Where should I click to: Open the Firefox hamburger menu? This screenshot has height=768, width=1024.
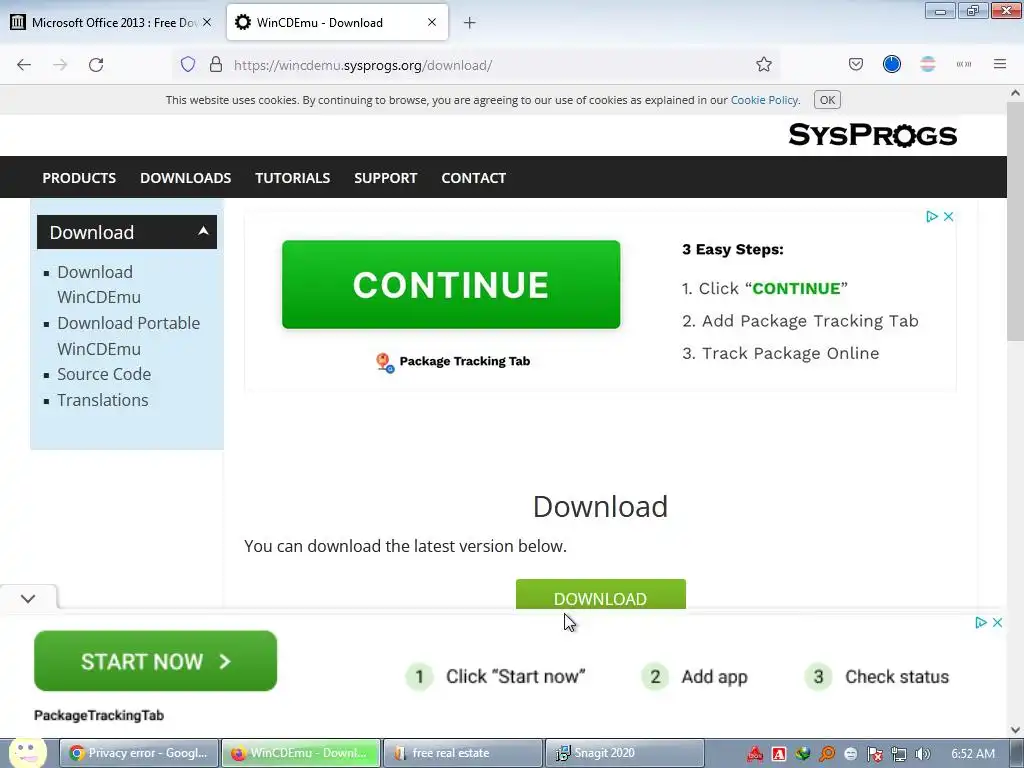[x=1000, y=64]
